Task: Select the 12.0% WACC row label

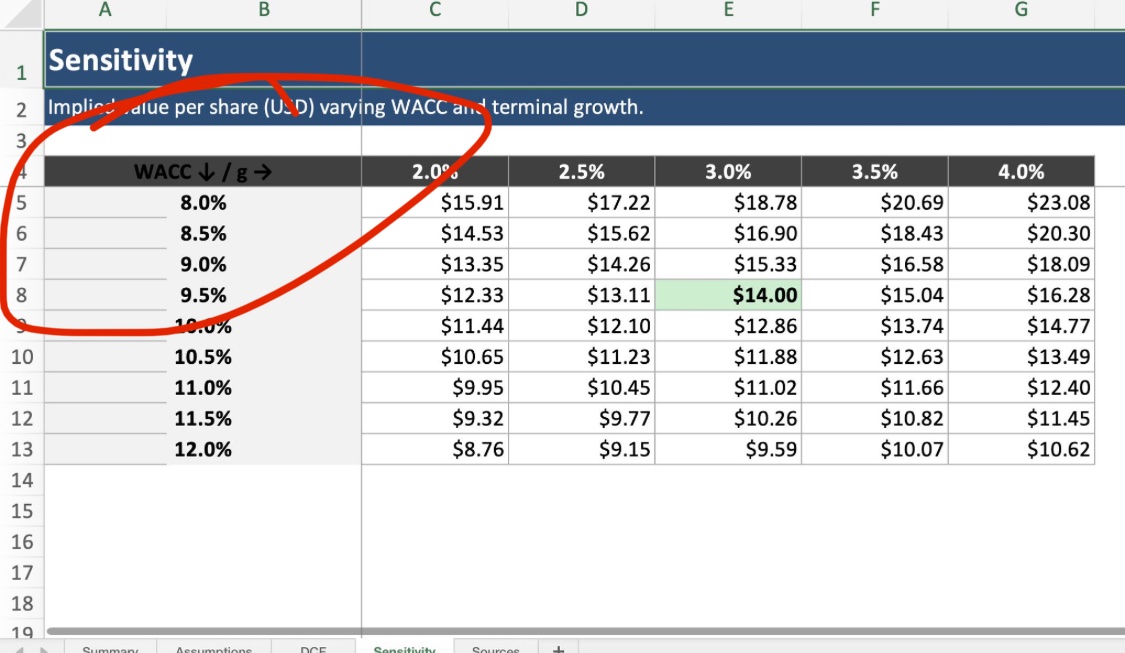Action: click(x=203, y=449)
